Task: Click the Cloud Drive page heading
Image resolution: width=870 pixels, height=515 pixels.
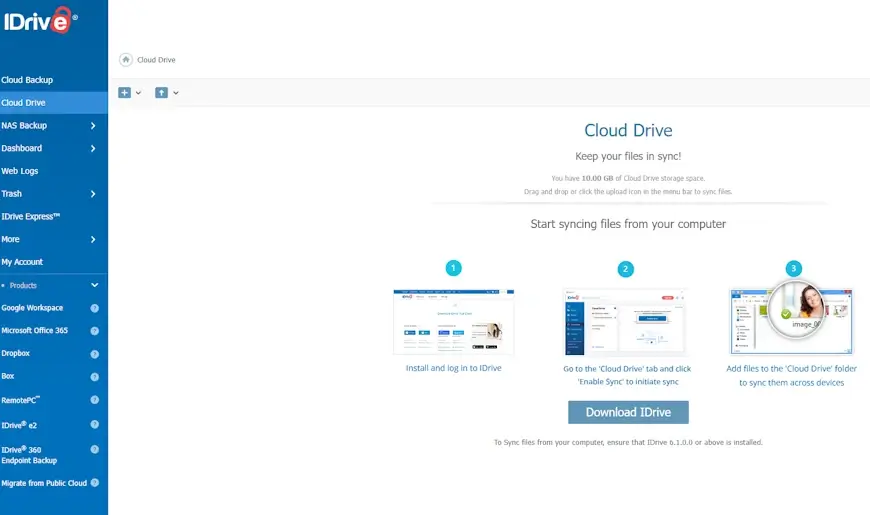Action: point(628,130)
